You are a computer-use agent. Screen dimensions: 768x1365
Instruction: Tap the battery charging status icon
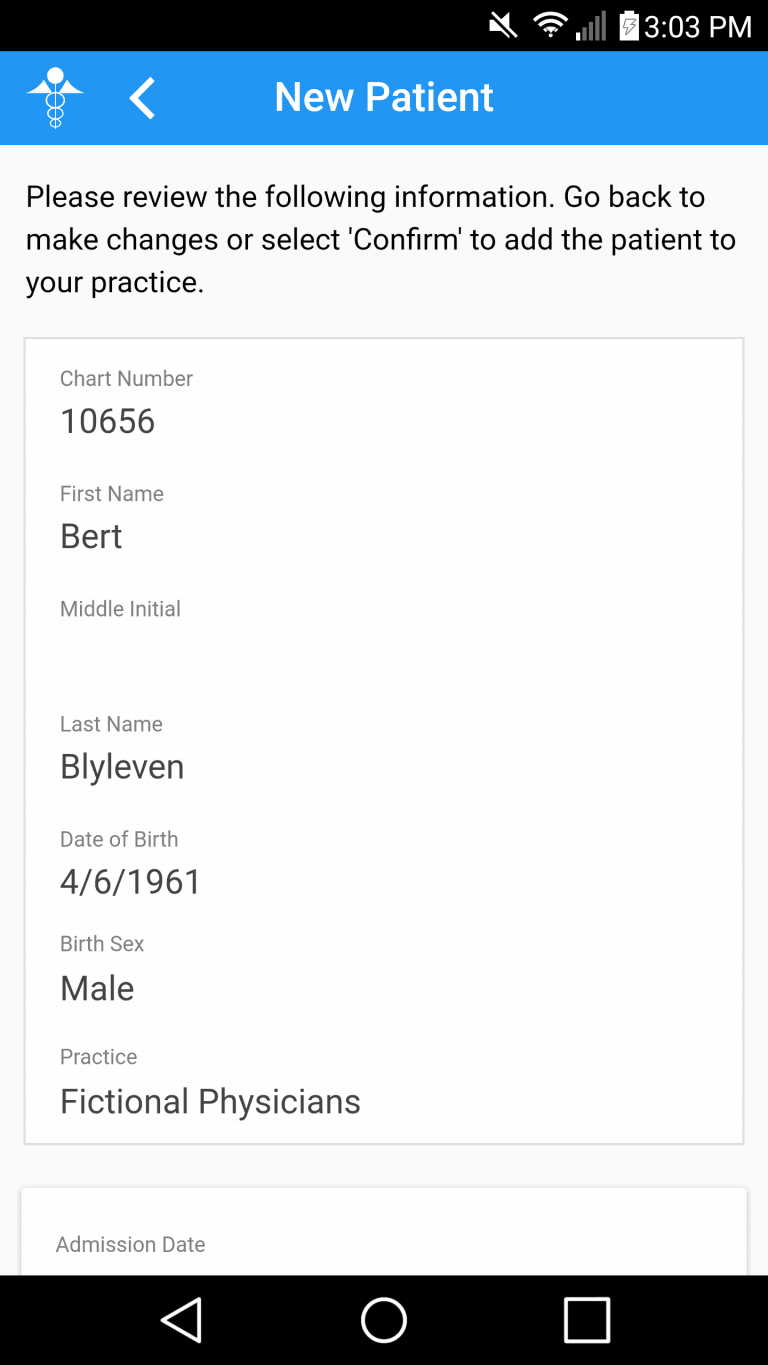click(628, 25)
